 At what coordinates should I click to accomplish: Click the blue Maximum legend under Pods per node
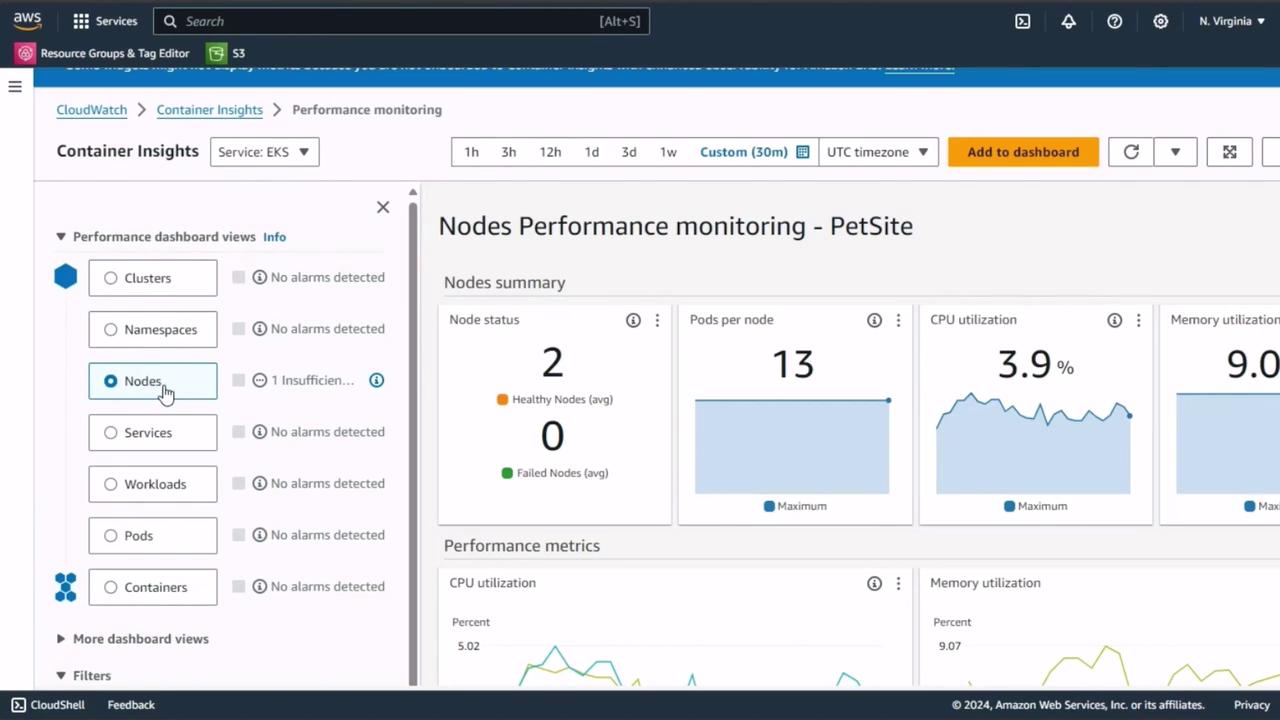pyautogui.click(x=795, y=506)
